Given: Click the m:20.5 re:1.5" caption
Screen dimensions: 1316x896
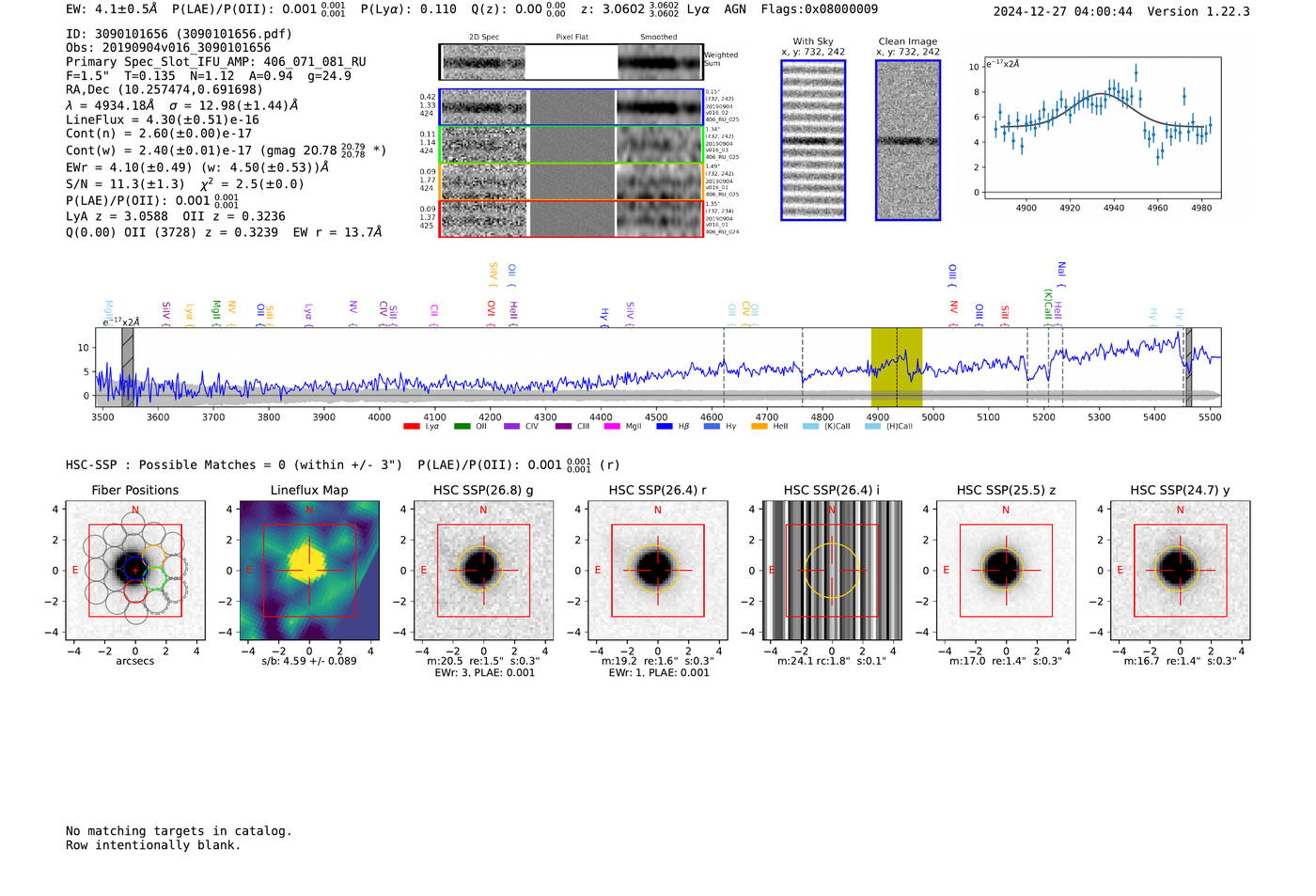Looking at the screenshot, I should pyautogui.click(x=483, y=661).
